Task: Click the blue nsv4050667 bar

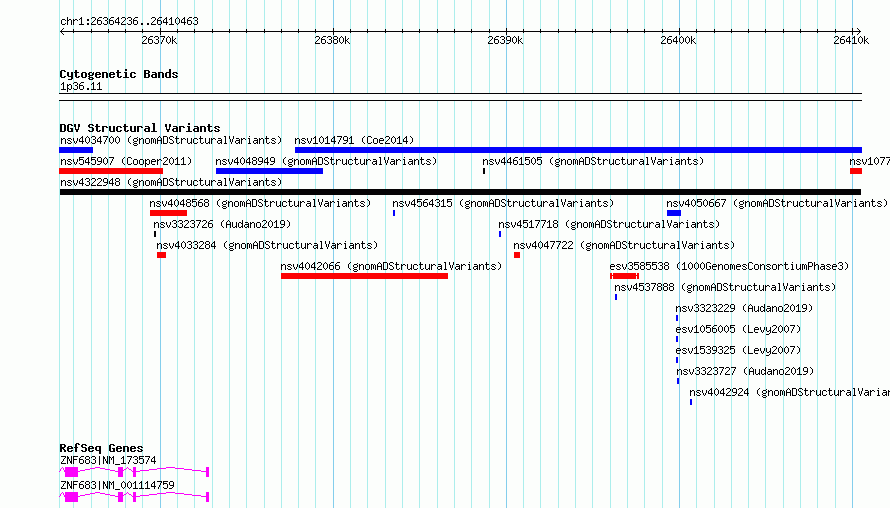Action: [x=674, y=213]
